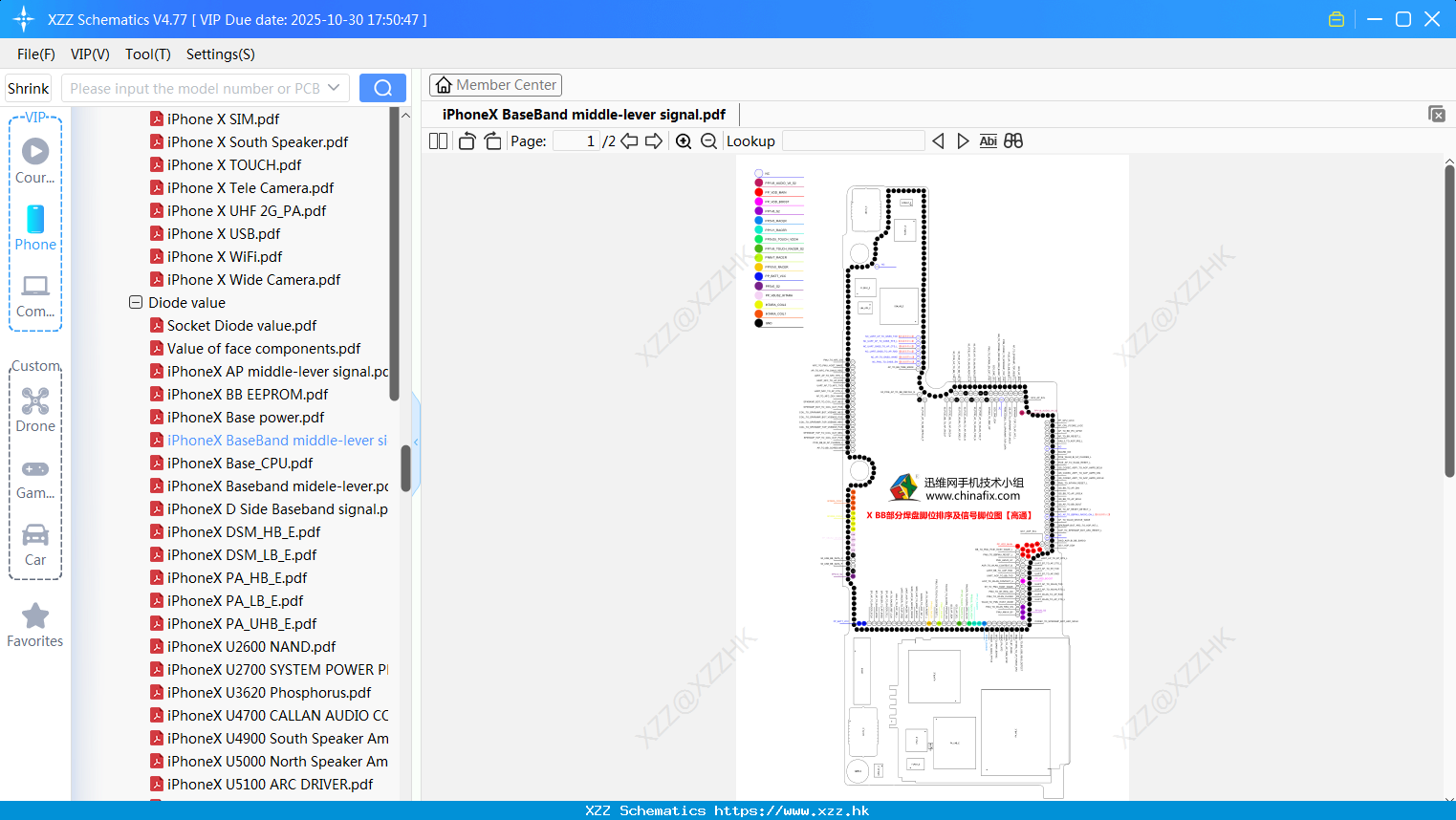
Task: Open iPhoneX DSM_HB_E.pdf
Action: click(x=235, y=531)
